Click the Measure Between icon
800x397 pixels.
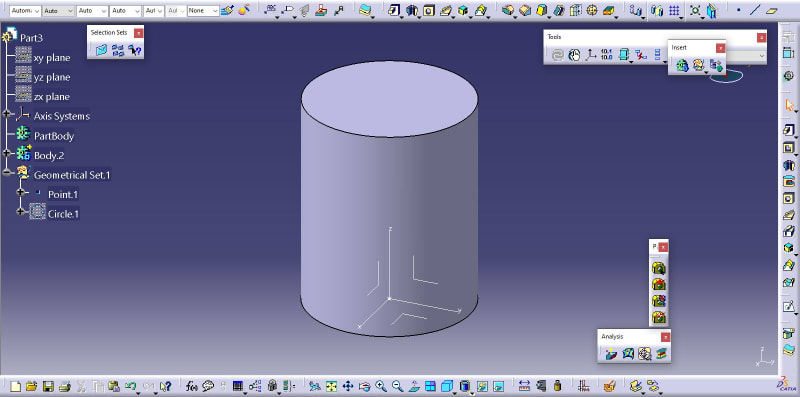point(524,386)
